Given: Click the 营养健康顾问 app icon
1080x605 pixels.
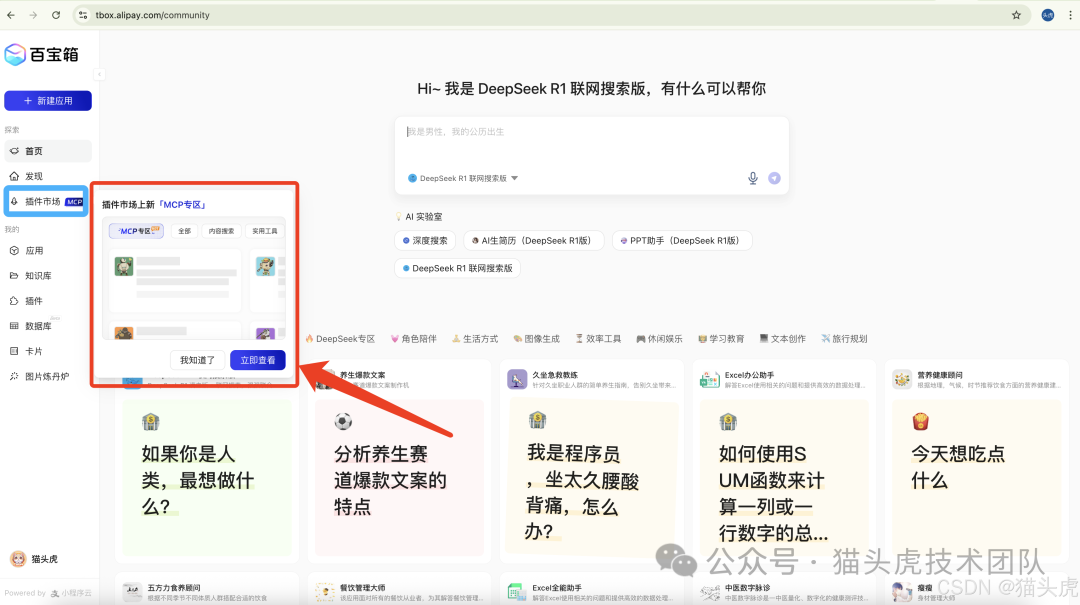Looking at the screenshot, I should (x=902, y=379).
